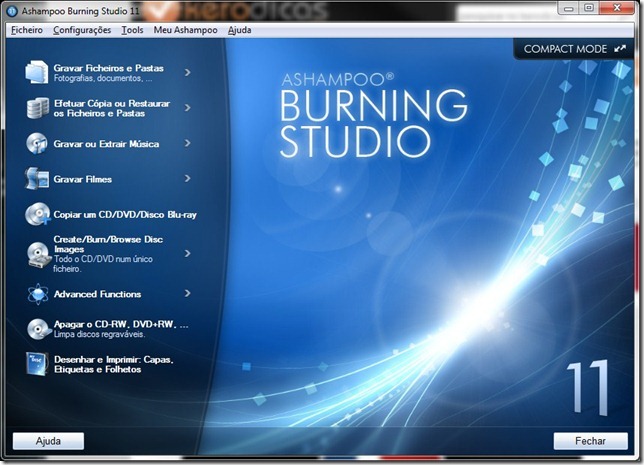The image size is (644, 465).
Task: Click the Fechar button
Action: (x=591, y=441)
